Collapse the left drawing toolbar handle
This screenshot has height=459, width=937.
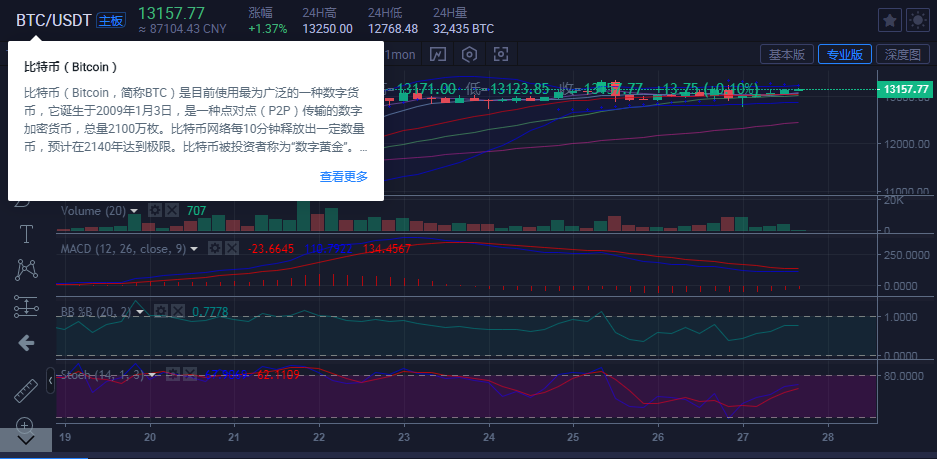coord(51,380)
